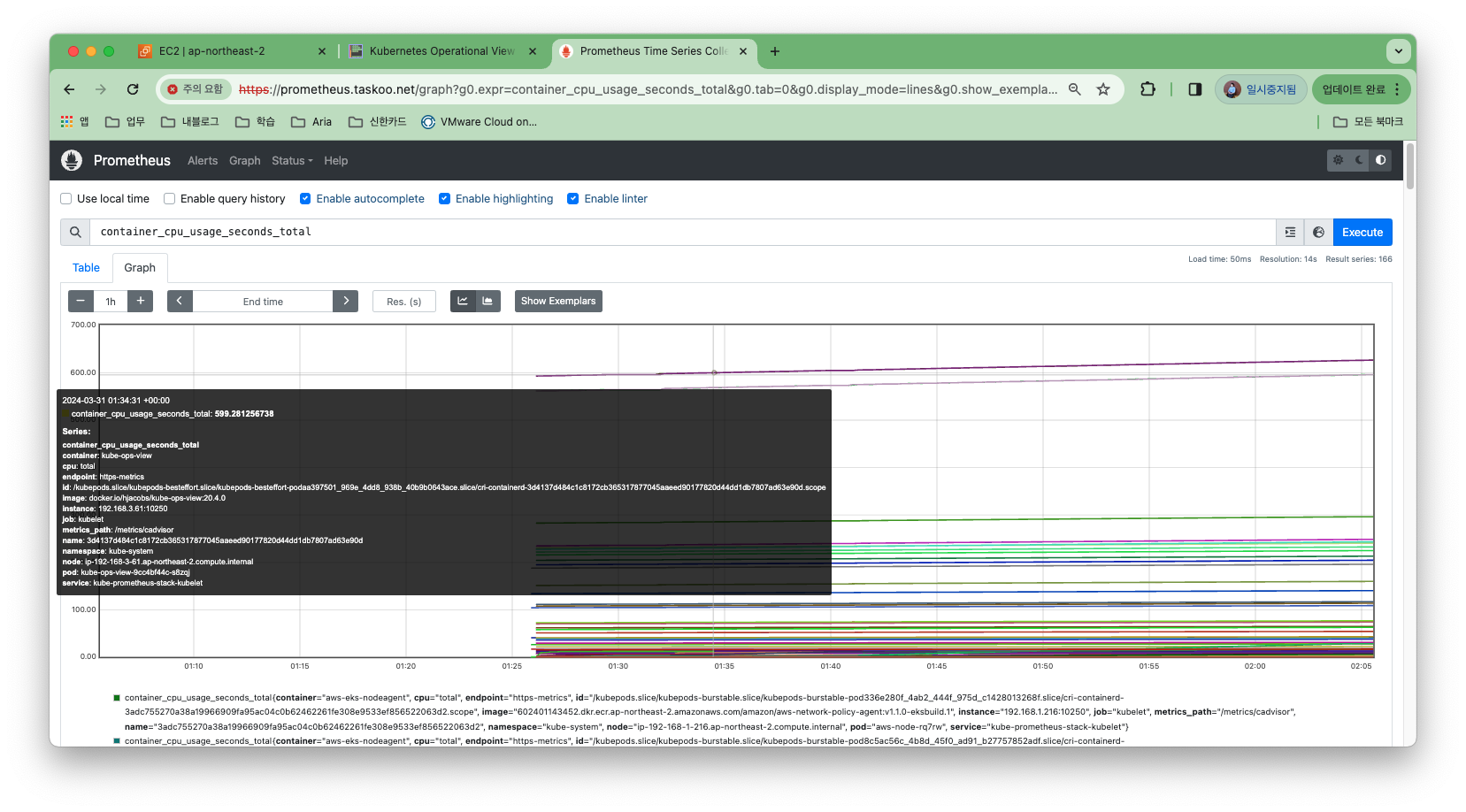Open browser zoom magnifier icon
The height and width of the screenshot is (812, 1466).
[x=1075, y=89]
